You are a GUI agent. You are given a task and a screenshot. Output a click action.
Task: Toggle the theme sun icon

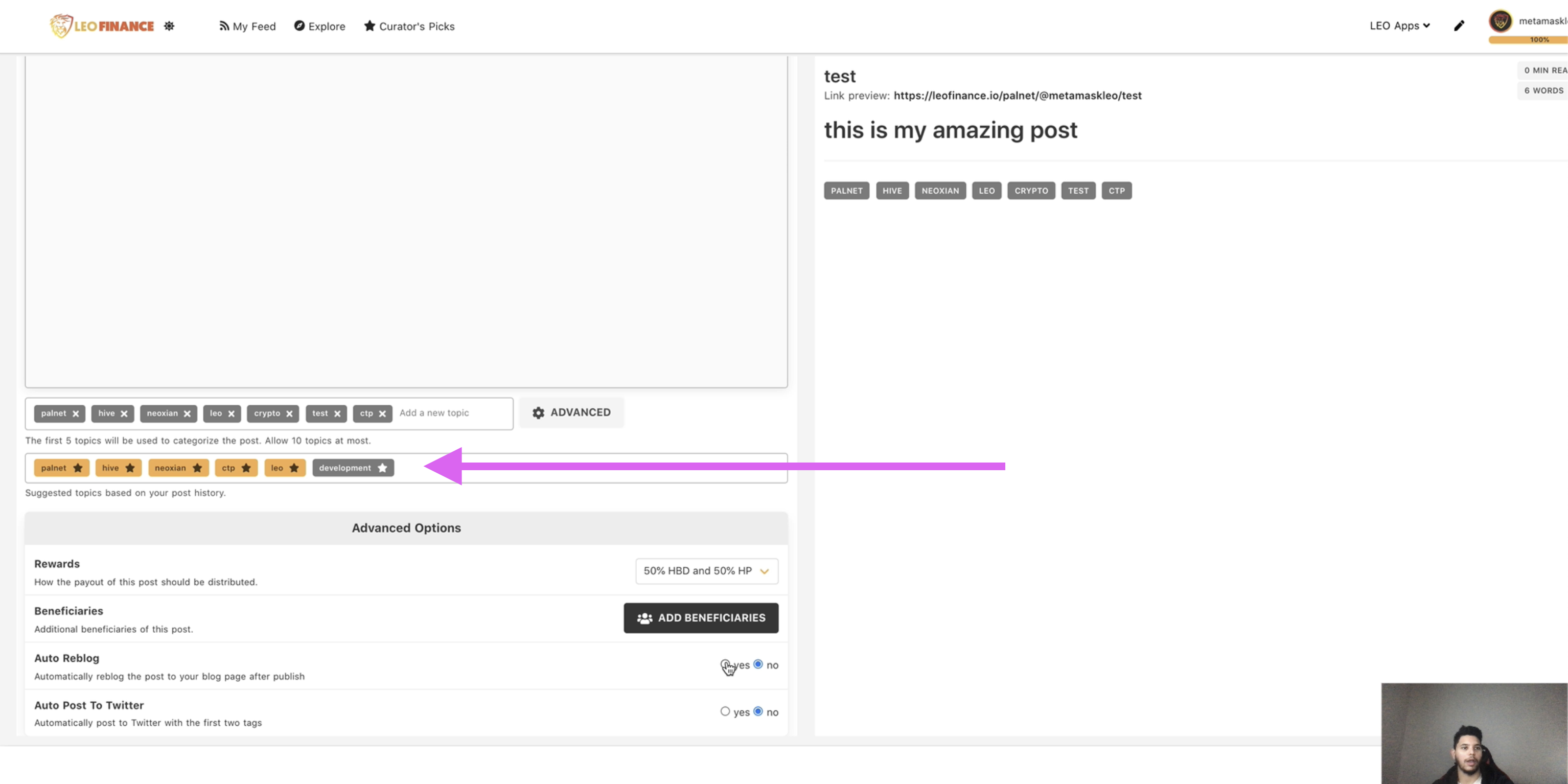pos(169,26)
